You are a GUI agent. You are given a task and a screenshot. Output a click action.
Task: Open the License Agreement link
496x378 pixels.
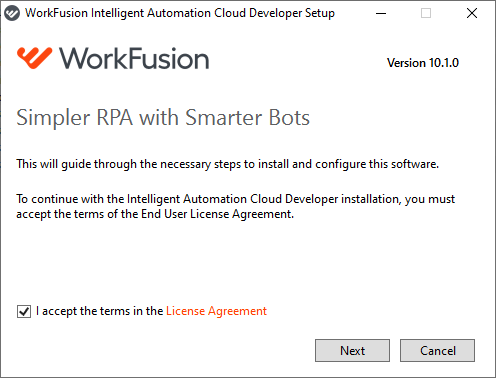[x=216, y=311]
